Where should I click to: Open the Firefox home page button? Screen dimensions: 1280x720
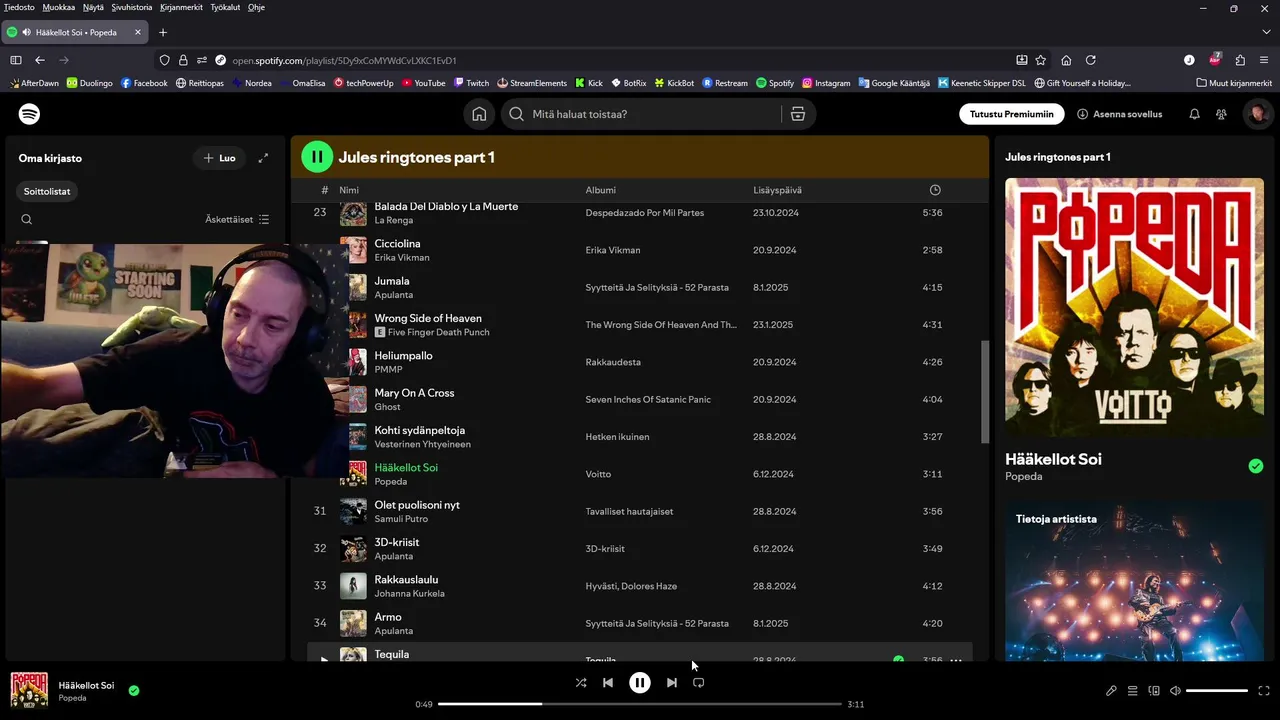pyautogui.click(x=1066, y=60)
